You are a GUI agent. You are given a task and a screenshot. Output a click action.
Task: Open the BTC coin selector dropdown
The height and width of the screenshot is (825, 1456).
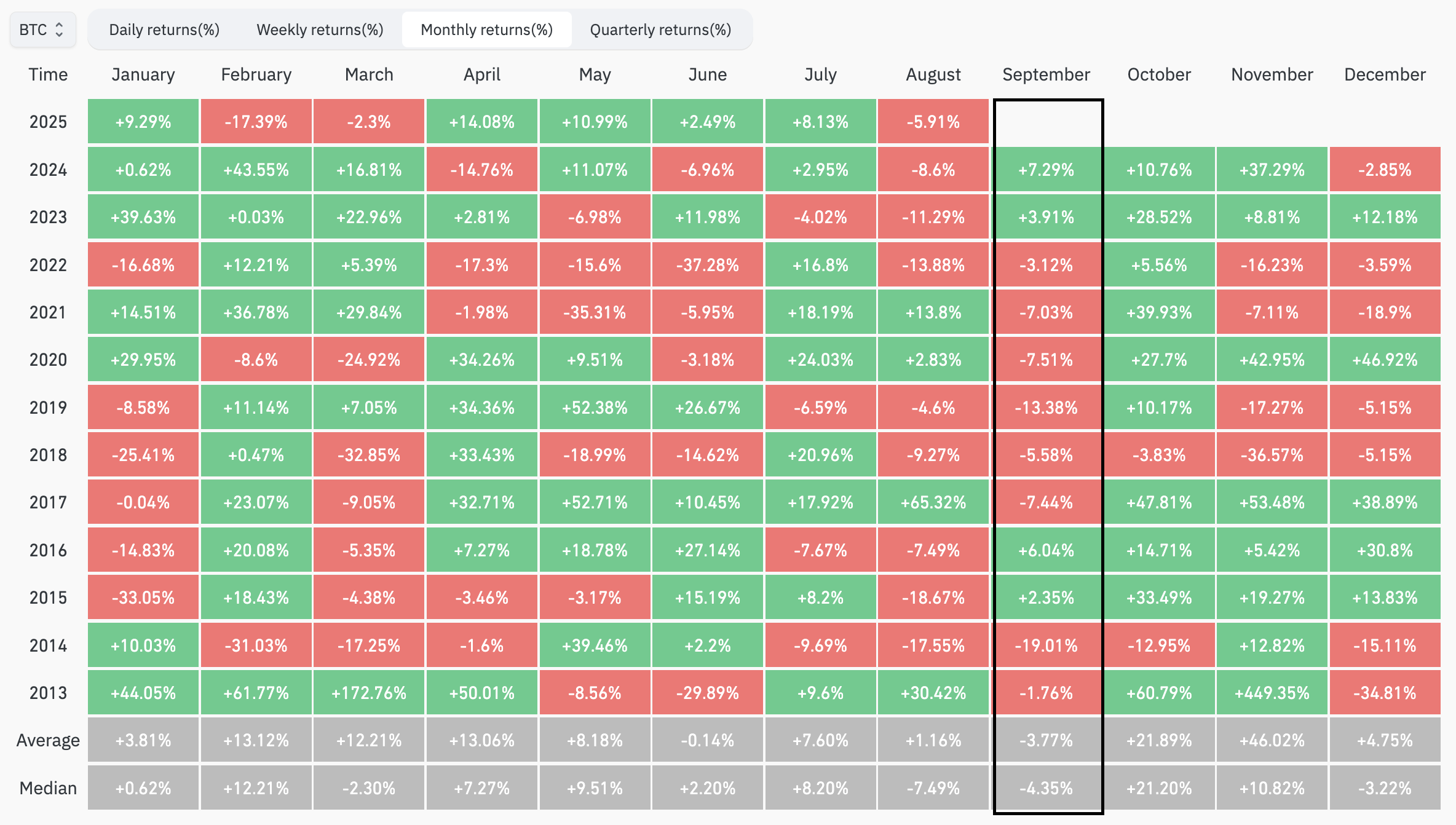[x=42, y=30]
